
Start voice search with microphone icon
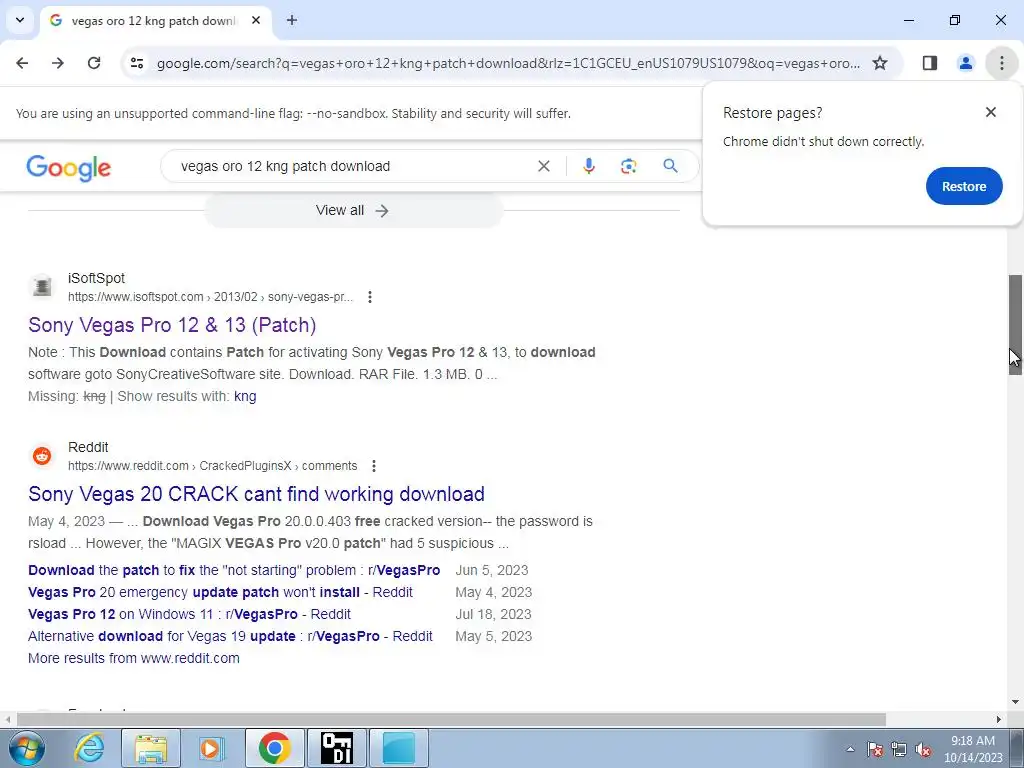(x=588, y=166)
